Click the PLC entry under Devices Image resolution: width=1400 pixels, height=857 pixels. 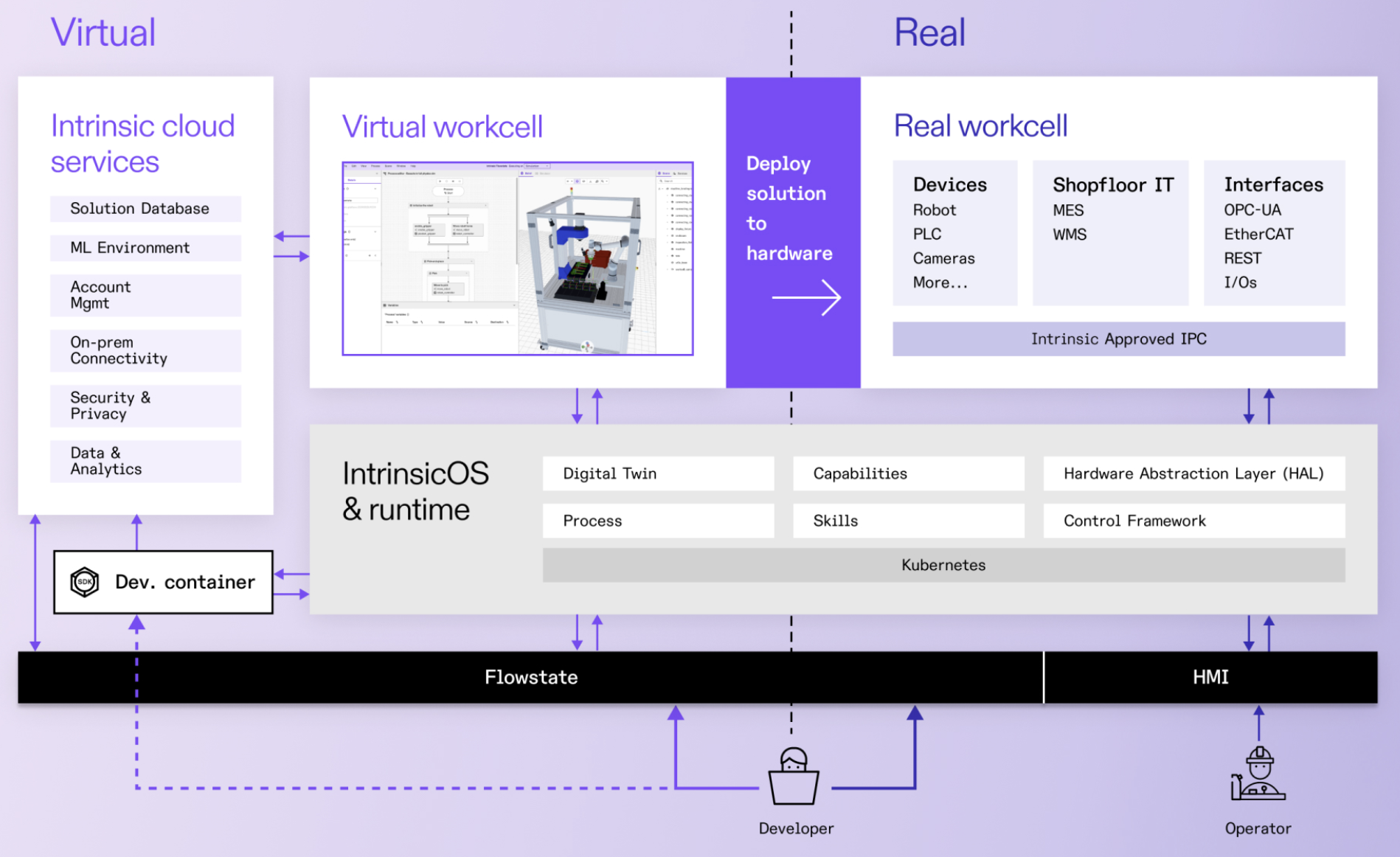927,235
